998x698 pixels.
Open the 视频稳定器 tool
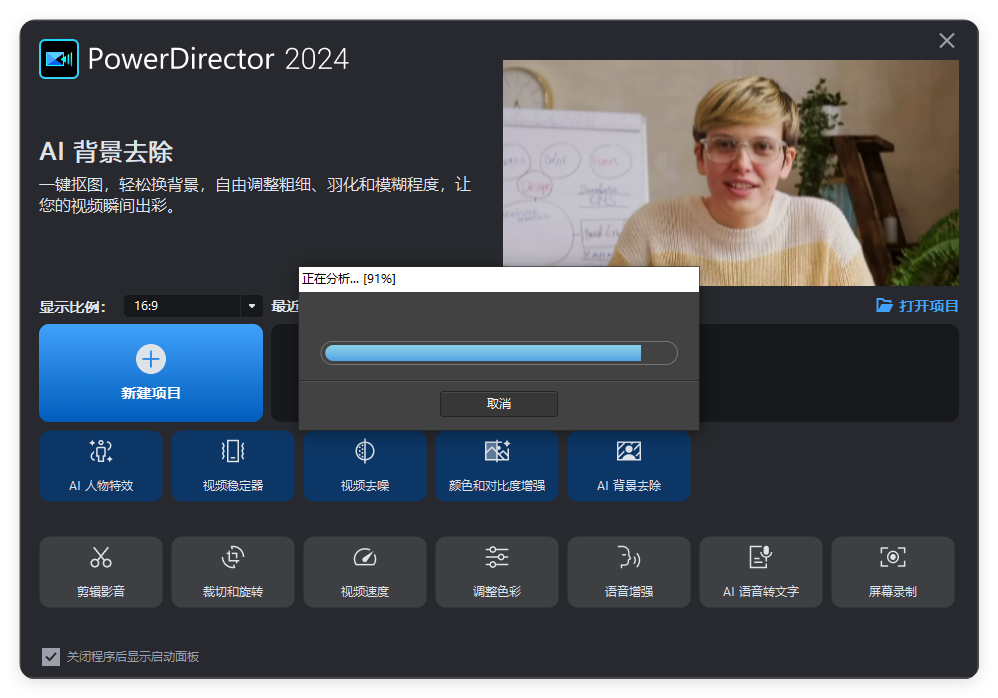click(232, 466)
